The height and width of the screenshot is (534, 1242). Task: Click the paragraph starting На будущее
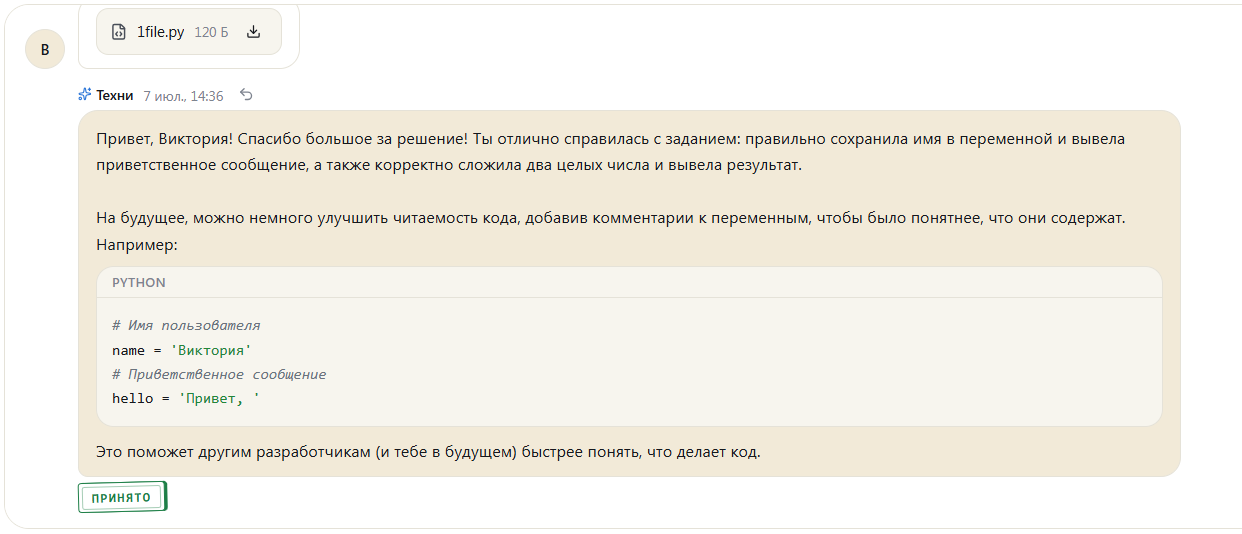coord(611,230)
